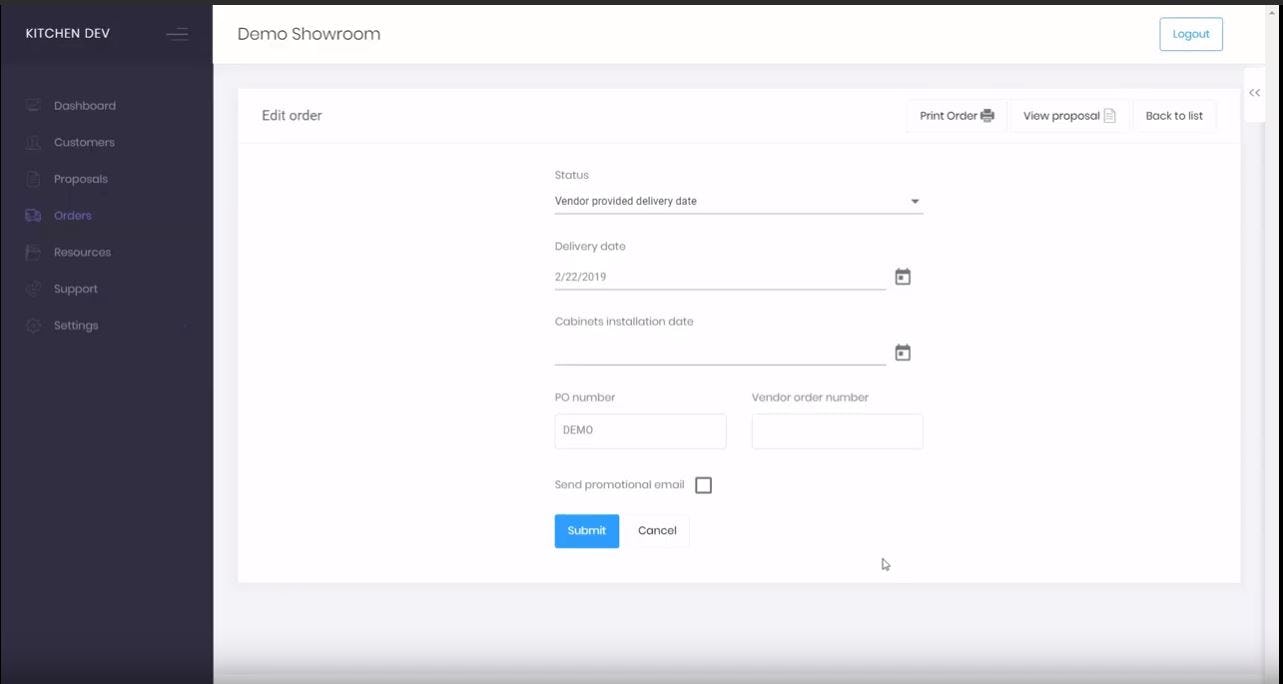Open the Cabinets installation date calendar picker
This screenshot has width=1283, height=684.
click(902, 352)
